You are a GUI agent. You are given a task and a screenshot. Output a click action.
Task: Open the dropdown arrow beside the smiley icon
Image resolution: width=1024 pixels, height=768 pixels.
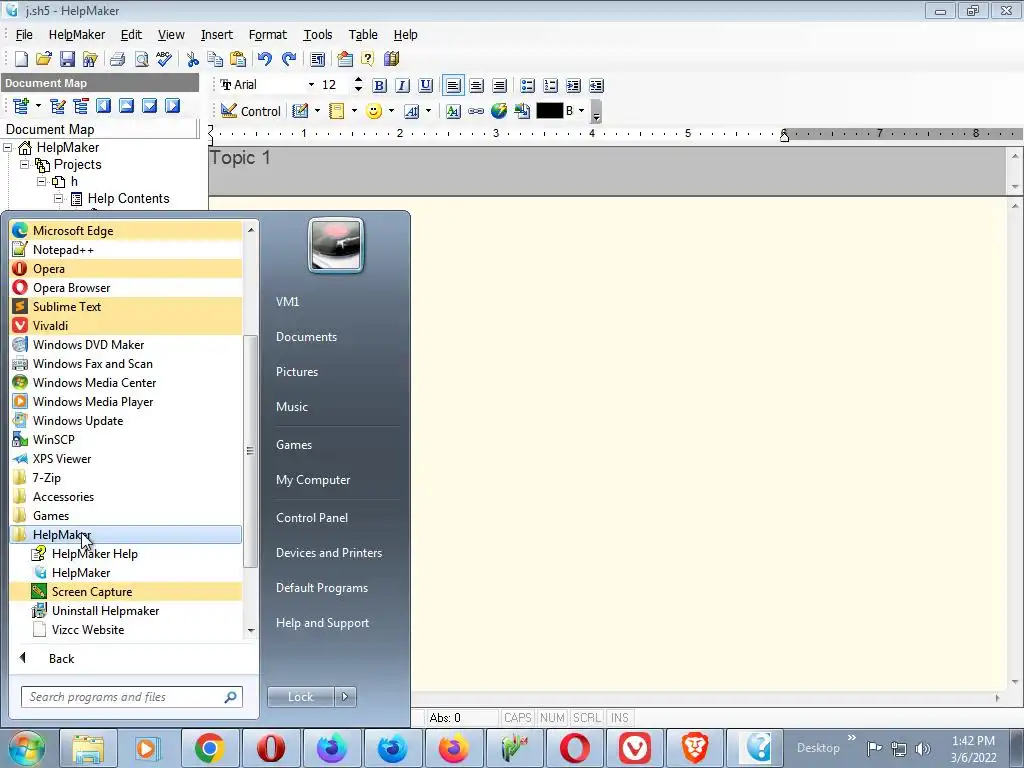click(x=391, y=111)
